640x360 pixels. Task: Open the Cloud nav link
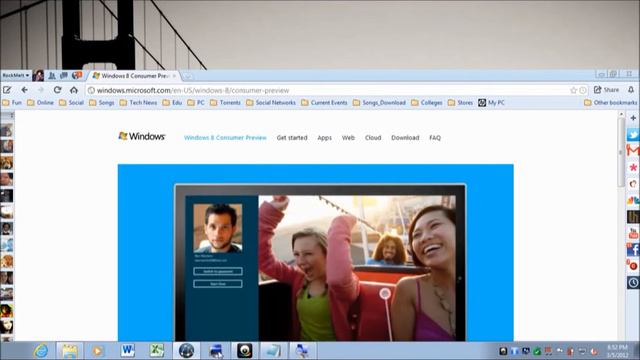[x=373, y=138]
